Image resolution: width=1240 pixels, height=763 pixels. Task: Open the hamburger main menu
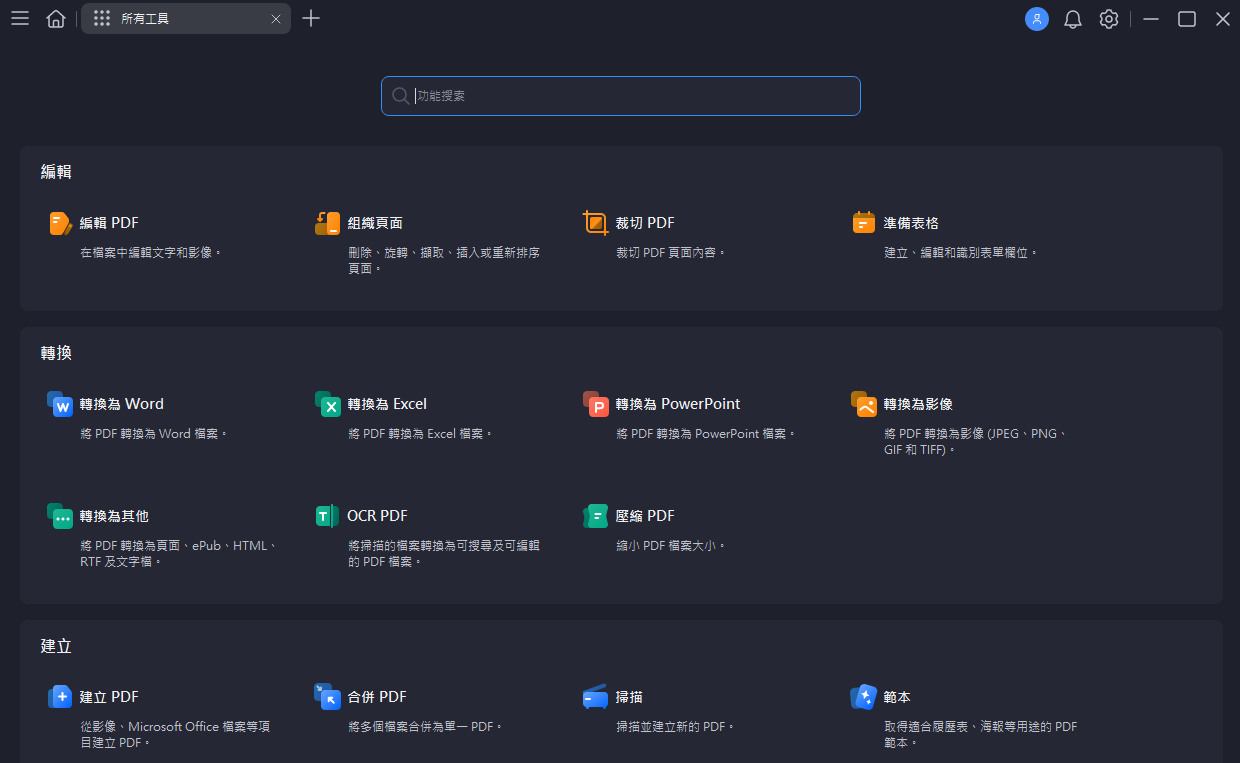click(x=20, y=19)
